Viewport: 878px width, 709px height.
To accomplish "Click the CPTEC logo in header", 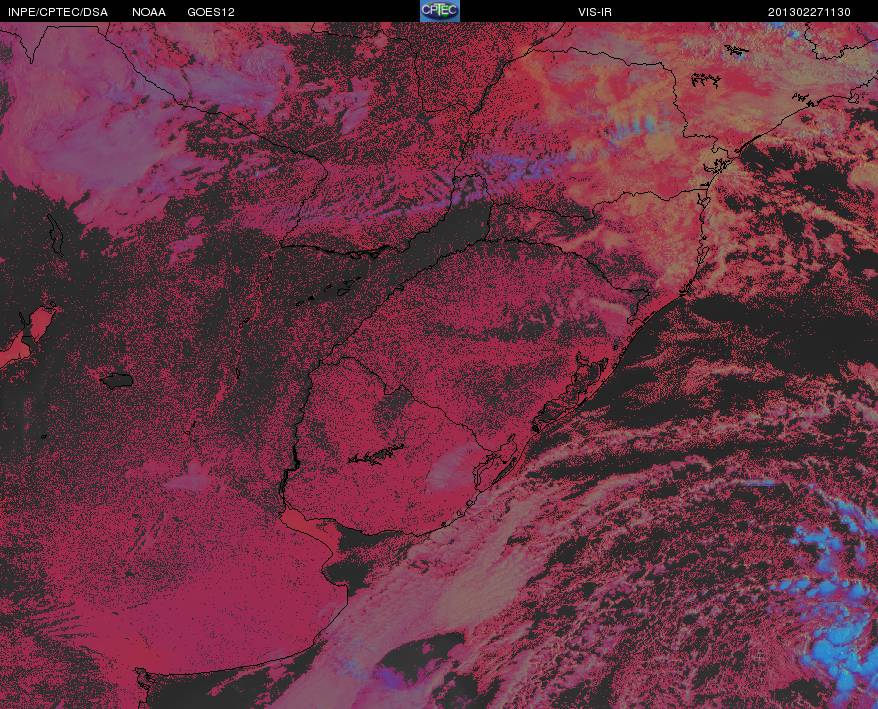I will pos(440,11).
